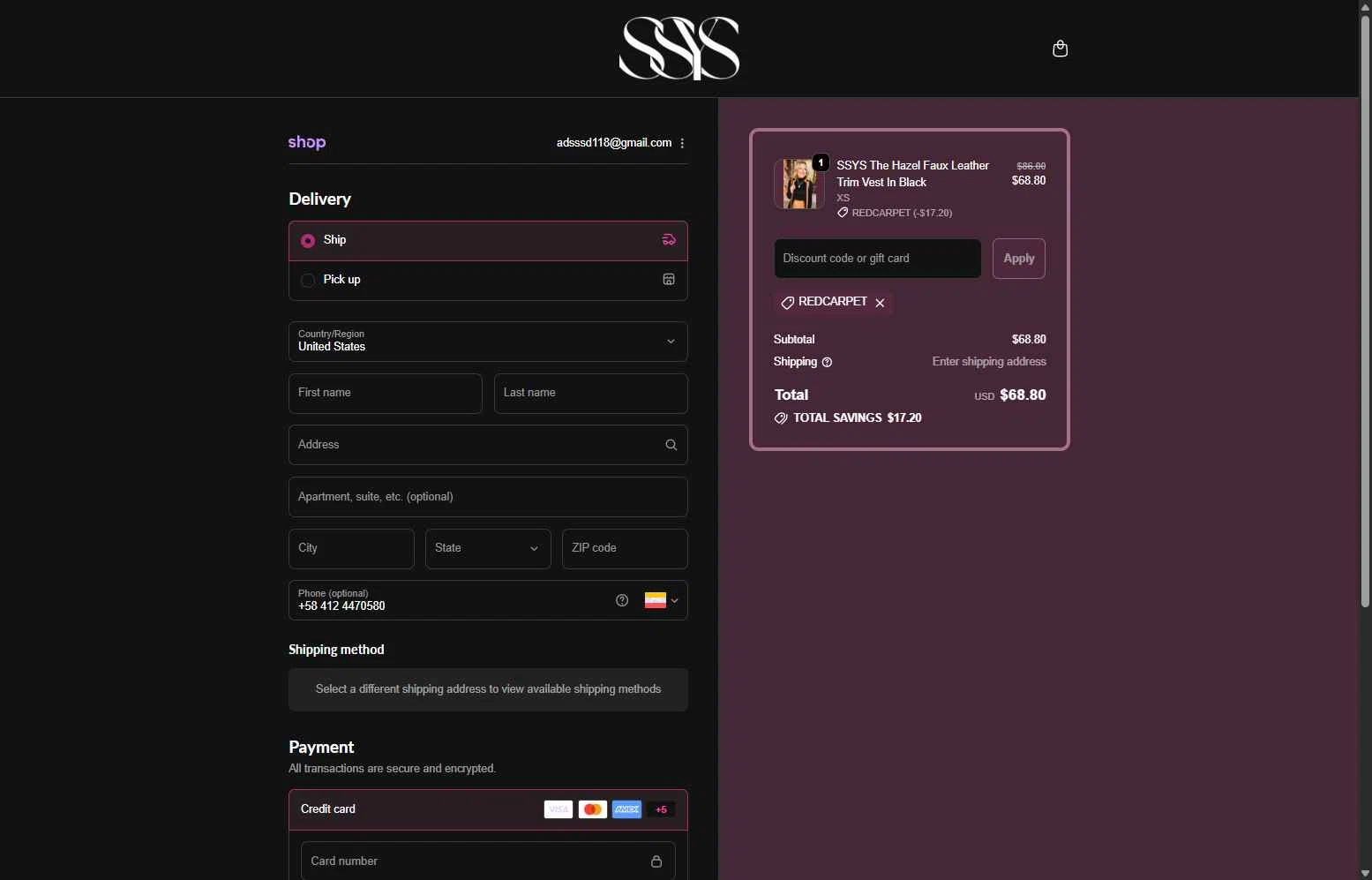Click the SSYS logo in header

click(x=679, y=48)
